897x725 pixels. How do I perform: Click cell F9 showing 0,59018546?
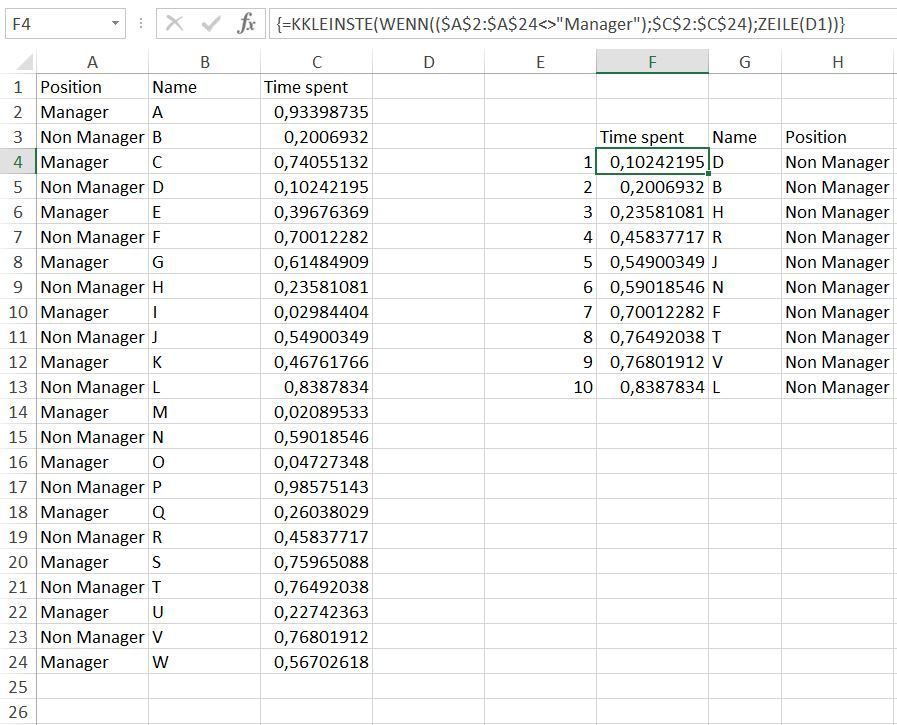[x=652, y=287]
